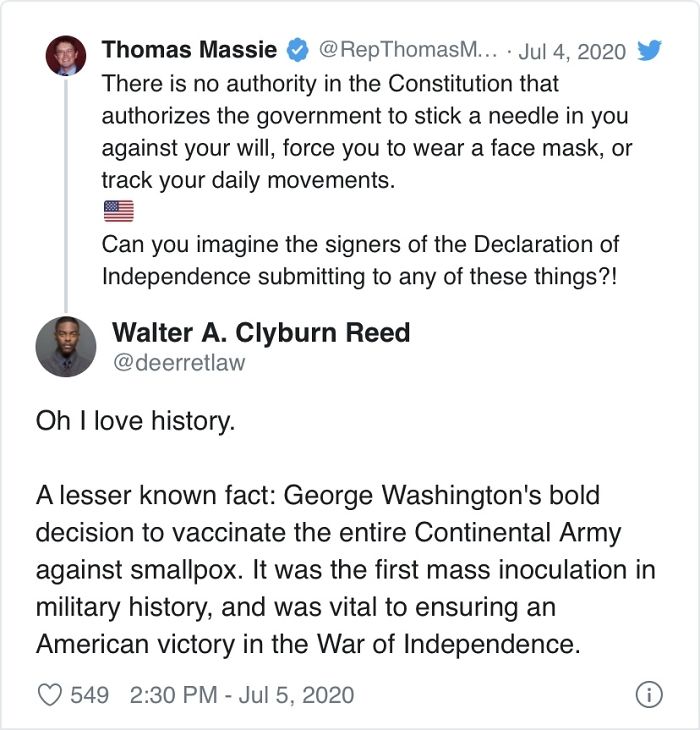Click the 2:30 PM - Jul 5, 2020 timestamp
The image size is (700, 730).
242,695
